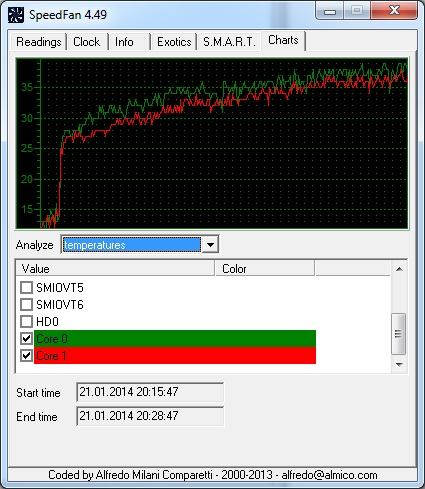This screenshot has width=425, height=489.
Task: Enable the SMIOVT6 checkbox
Action: [26, 305]
